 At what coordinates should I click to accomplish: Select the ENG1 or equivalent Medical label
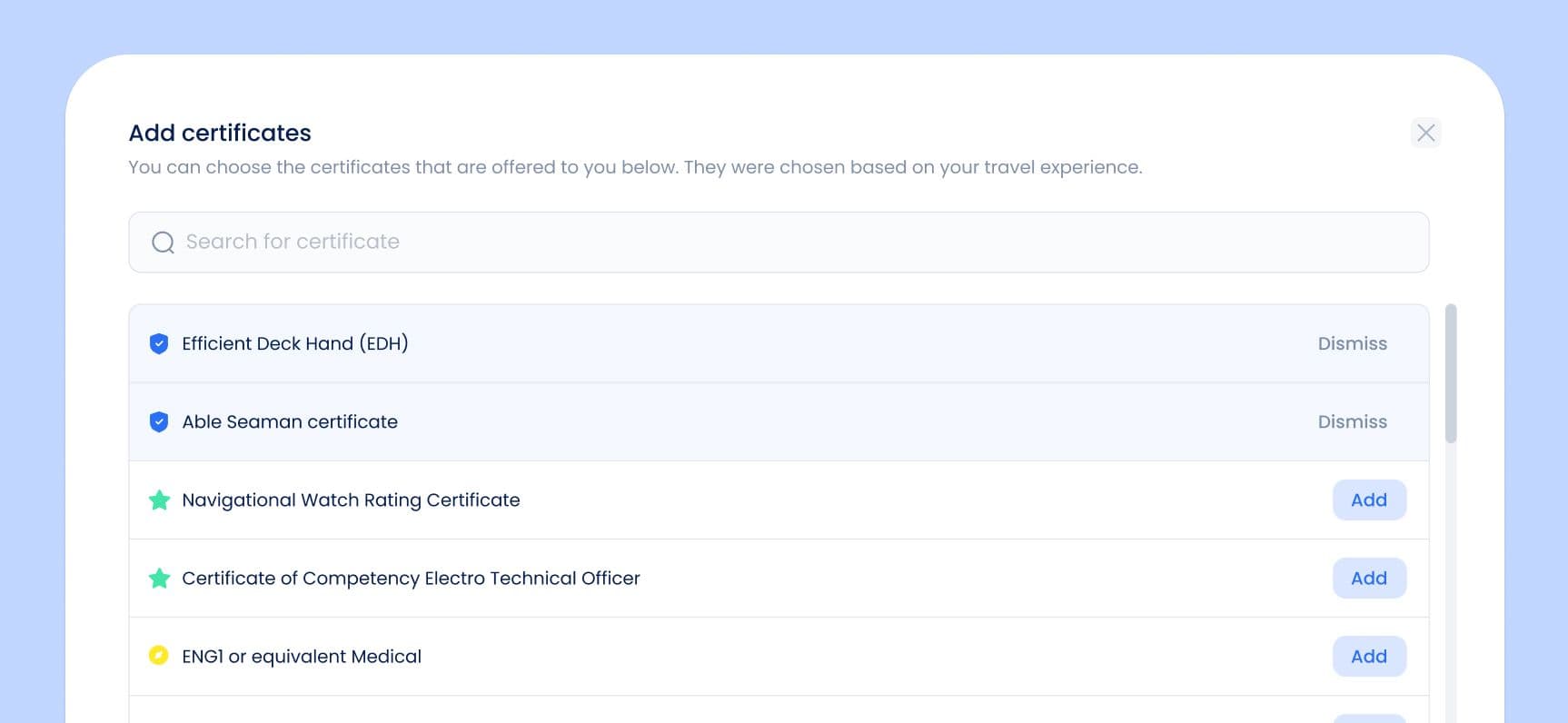302,656
